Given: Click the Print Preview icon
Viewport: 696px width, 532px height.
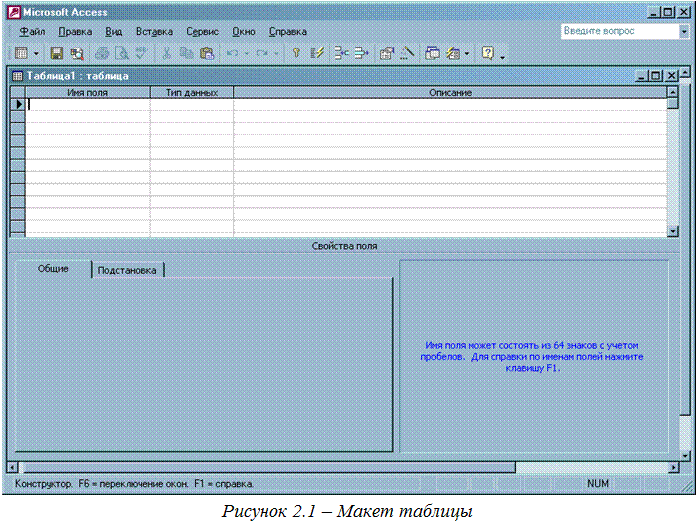Looking at the screenshot, I should [122, 54].
